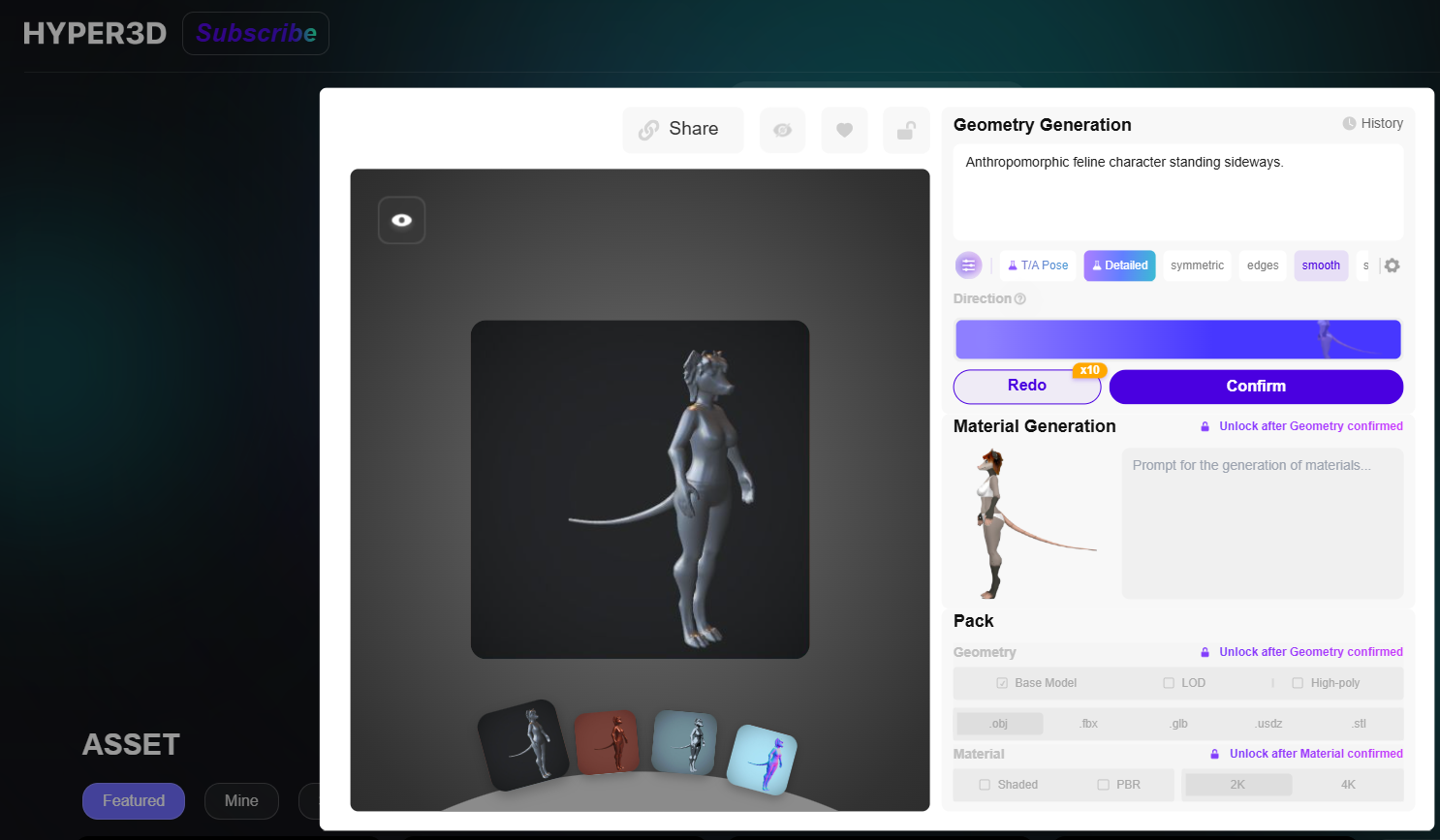Tick the PBR material checkbox
1440x840 pixels.
[x=1103, y=785]
